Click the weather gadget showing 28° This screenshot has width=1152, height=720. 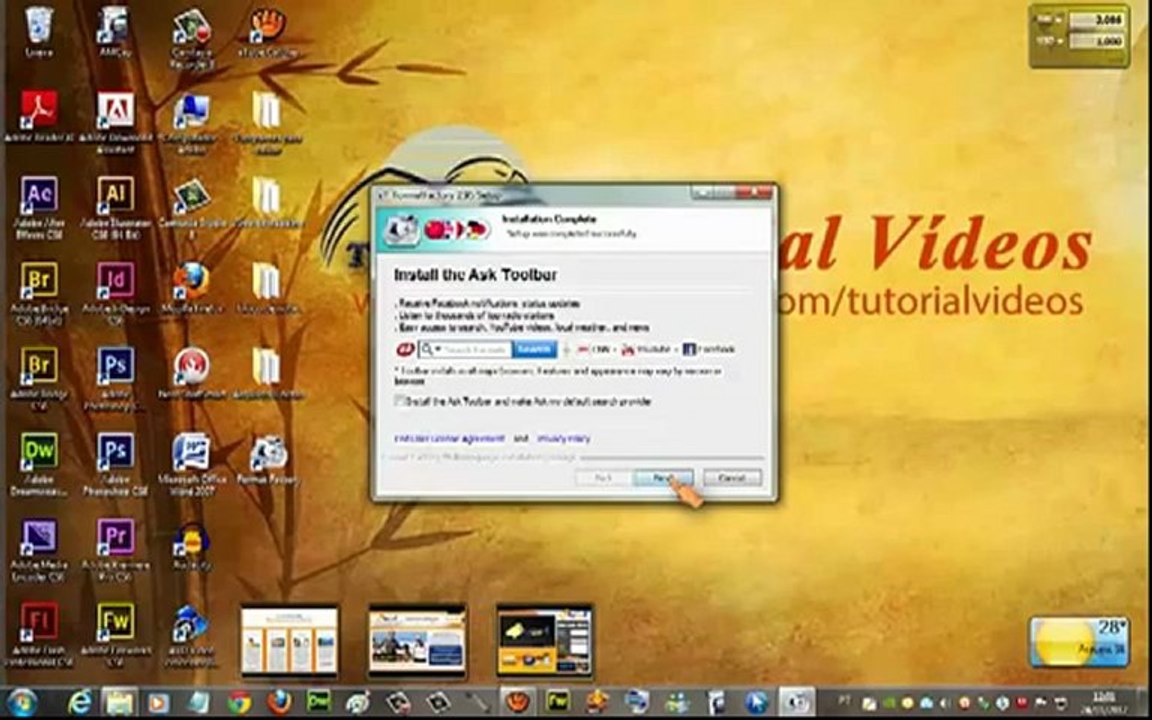point(1079,641)
